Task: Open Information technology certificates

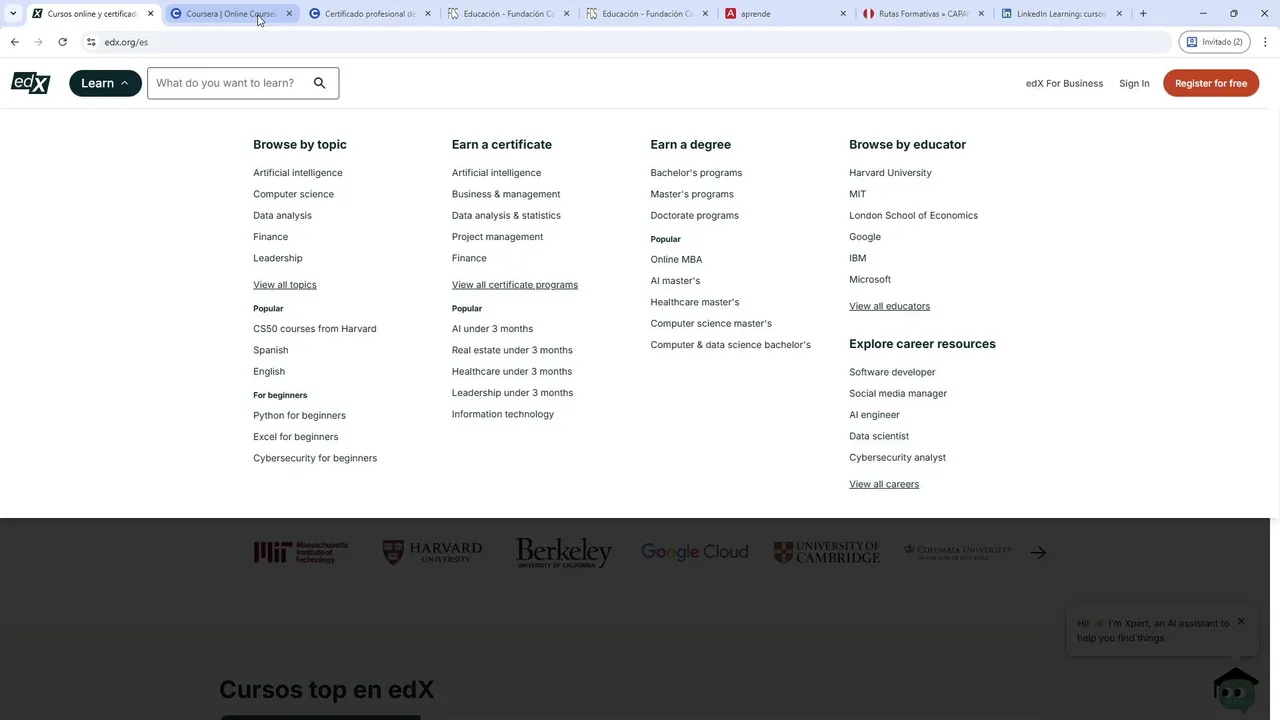Action: [503, 414]
